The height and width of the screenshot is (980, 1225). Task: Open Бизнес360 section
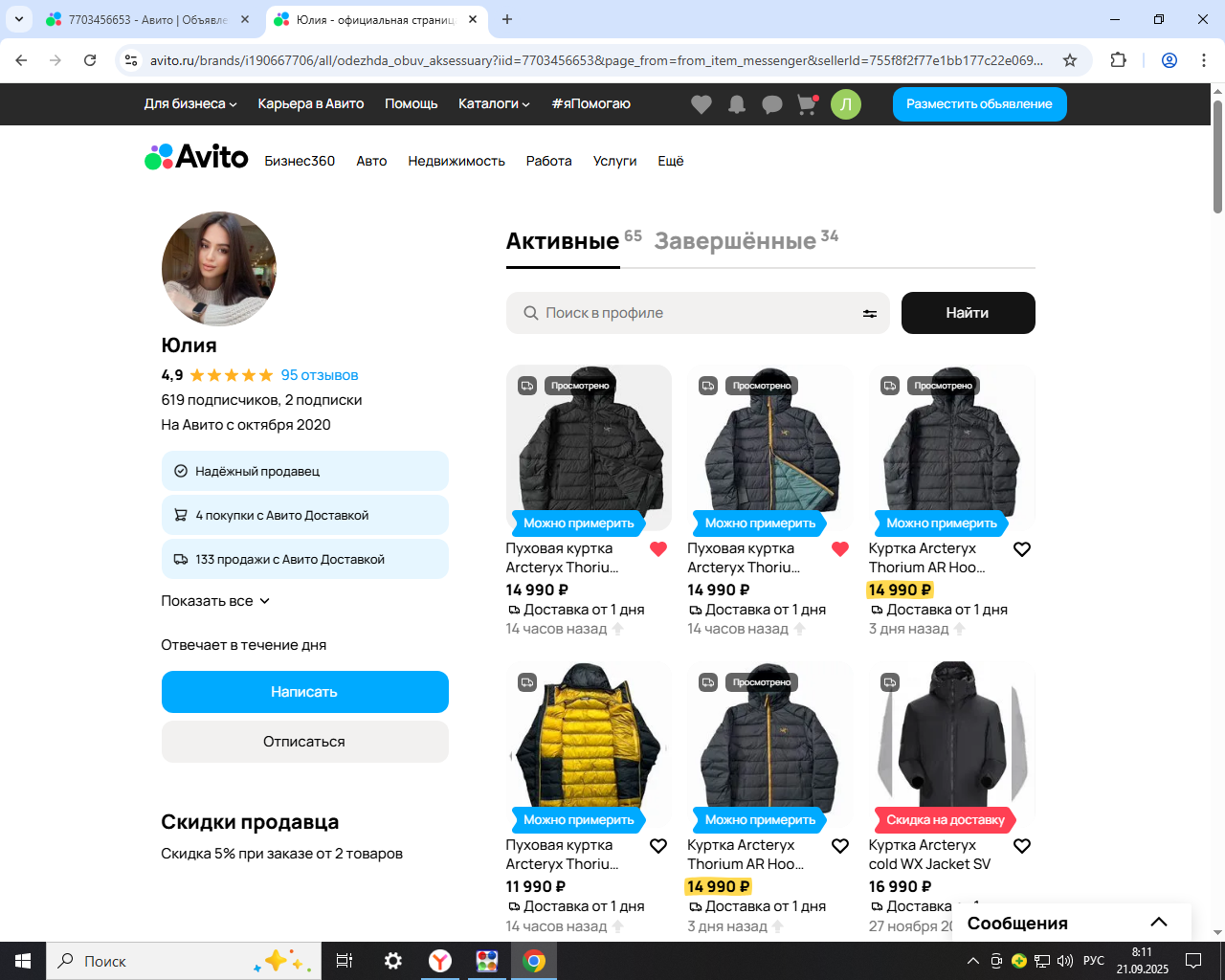[300, 161]
